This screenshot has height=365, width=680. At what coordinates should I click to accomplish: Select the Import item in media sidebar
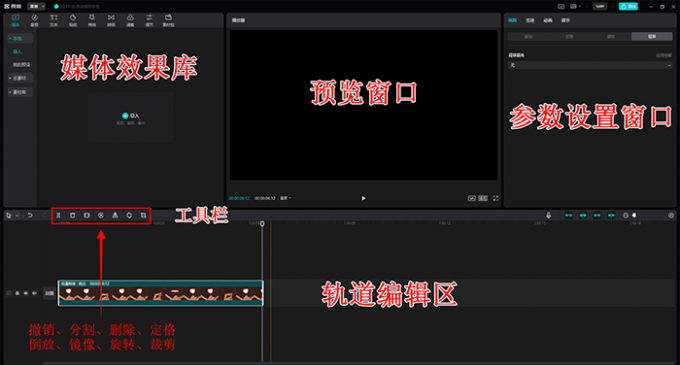[17, 52]
